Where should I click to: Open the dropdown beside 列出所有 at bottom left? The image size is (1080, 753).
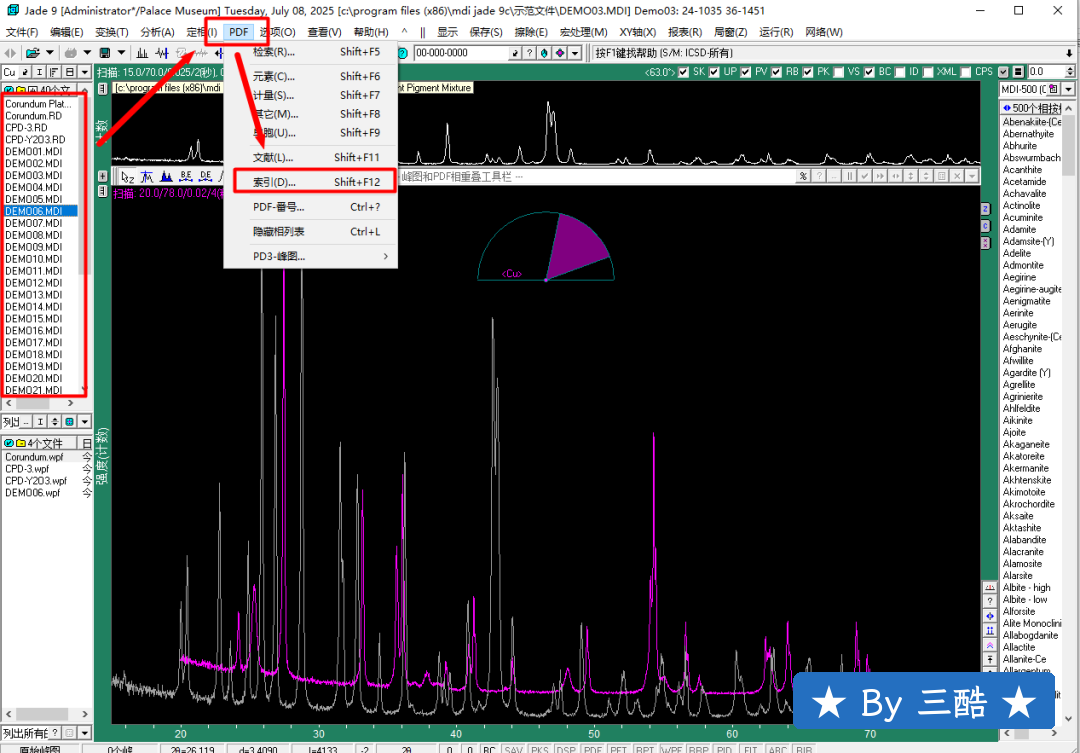coord(85,733)
